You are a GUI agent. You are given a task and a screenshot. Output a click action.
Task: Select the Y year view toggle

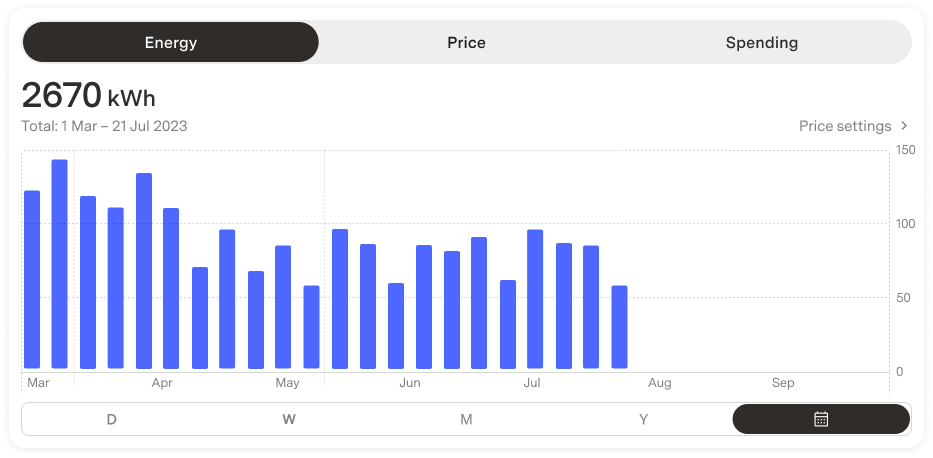[643, 419]
